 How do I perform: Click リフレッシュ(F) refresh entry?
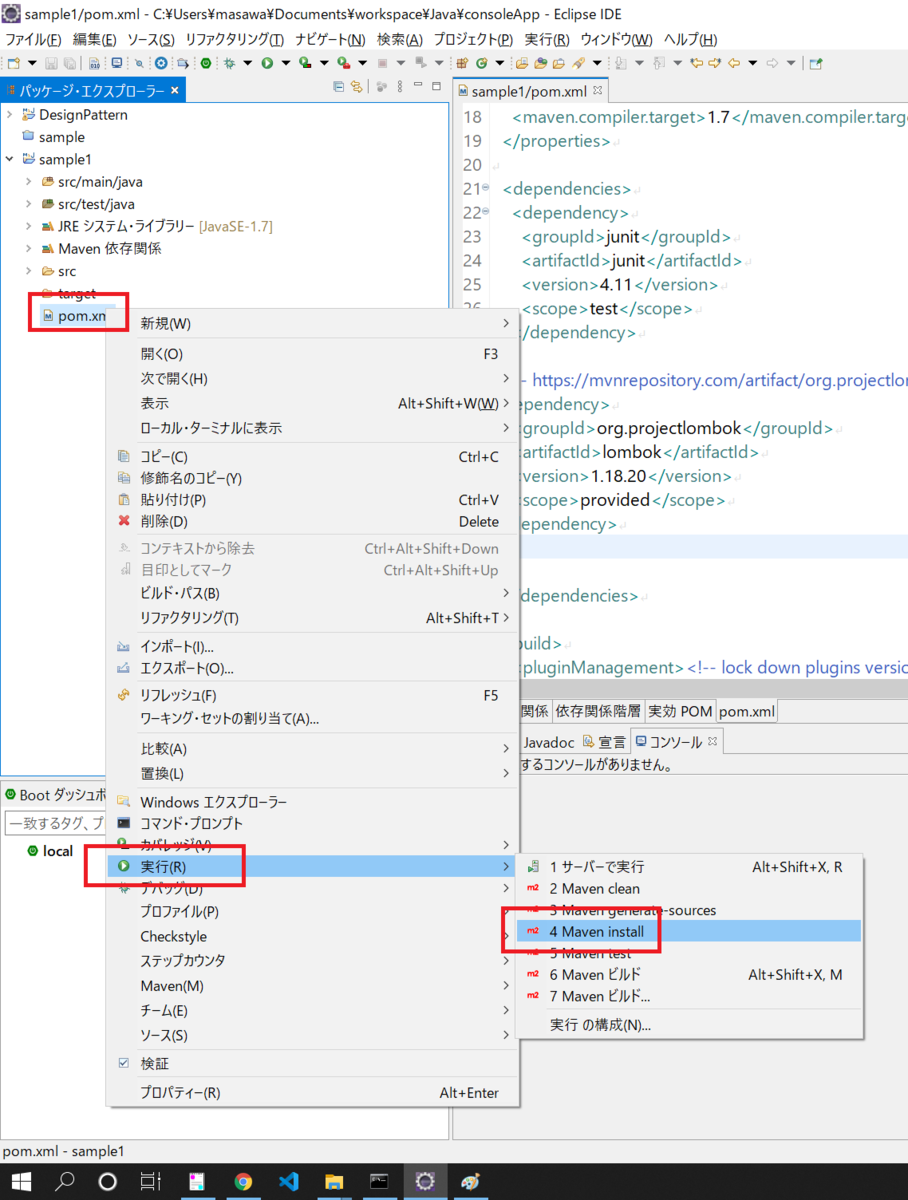pyautogui.click(x=312, y=695)
